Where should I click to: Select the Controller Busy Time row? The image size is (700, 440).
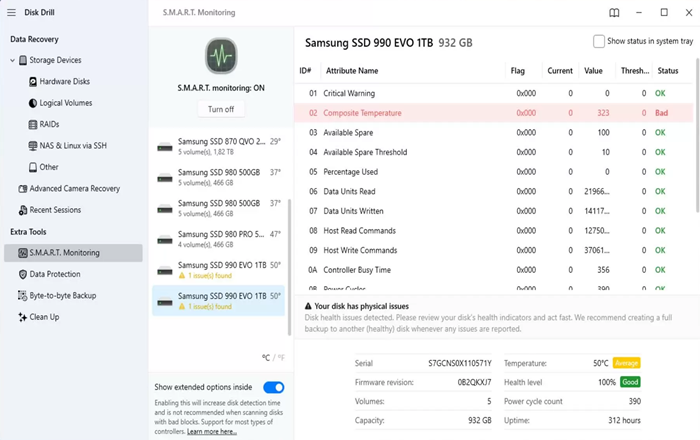[493, 270]
